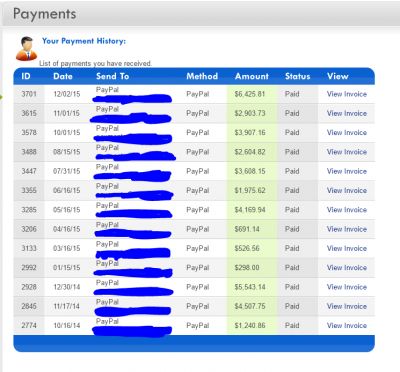View invoice for the 10/01/15 payment
Viewport: 400px width, 372px height.
pos(347,133)
